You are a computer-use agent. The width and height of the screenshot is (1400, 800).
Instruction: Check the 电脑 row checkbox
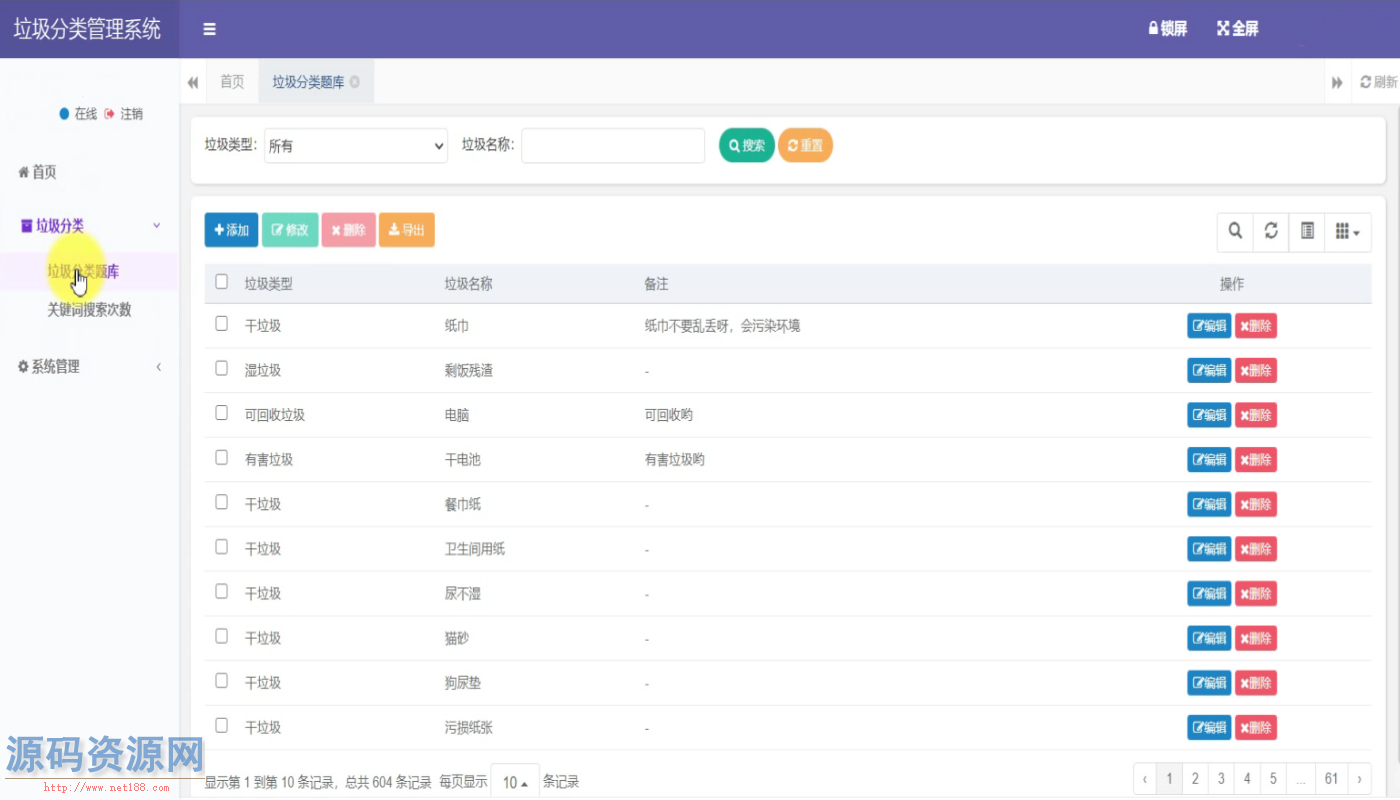(222, 413)
